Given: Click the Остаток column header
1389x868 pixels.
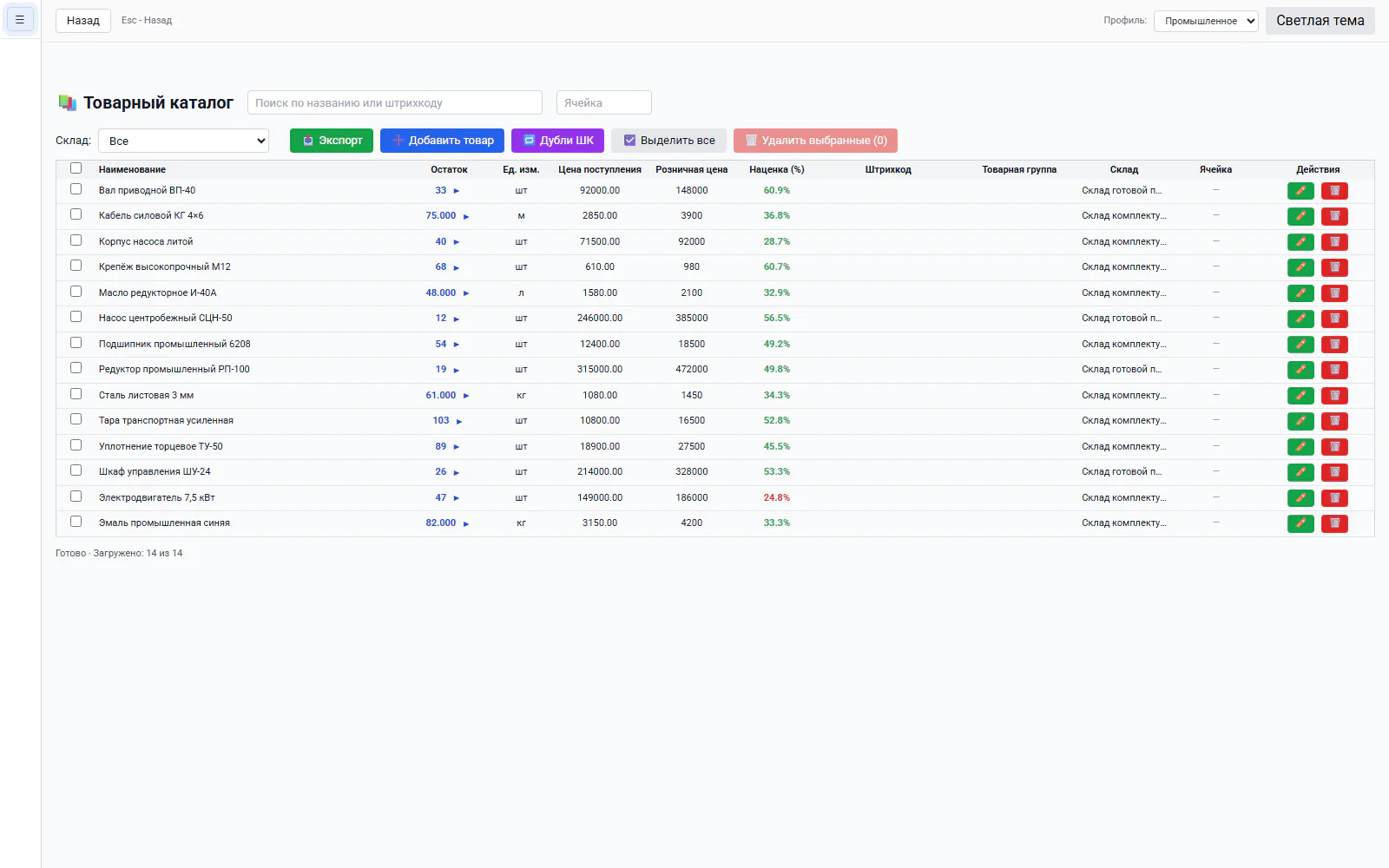Looking at the screenshot, I should point(449,170).
